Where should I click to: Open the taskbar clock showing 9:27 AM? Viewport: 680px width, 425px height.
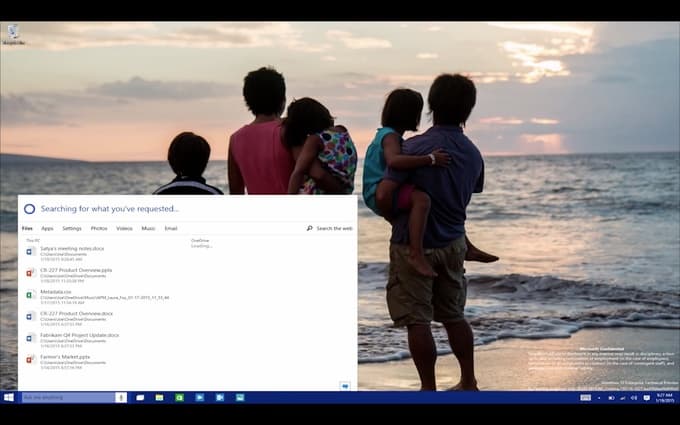tap(664, 398)
